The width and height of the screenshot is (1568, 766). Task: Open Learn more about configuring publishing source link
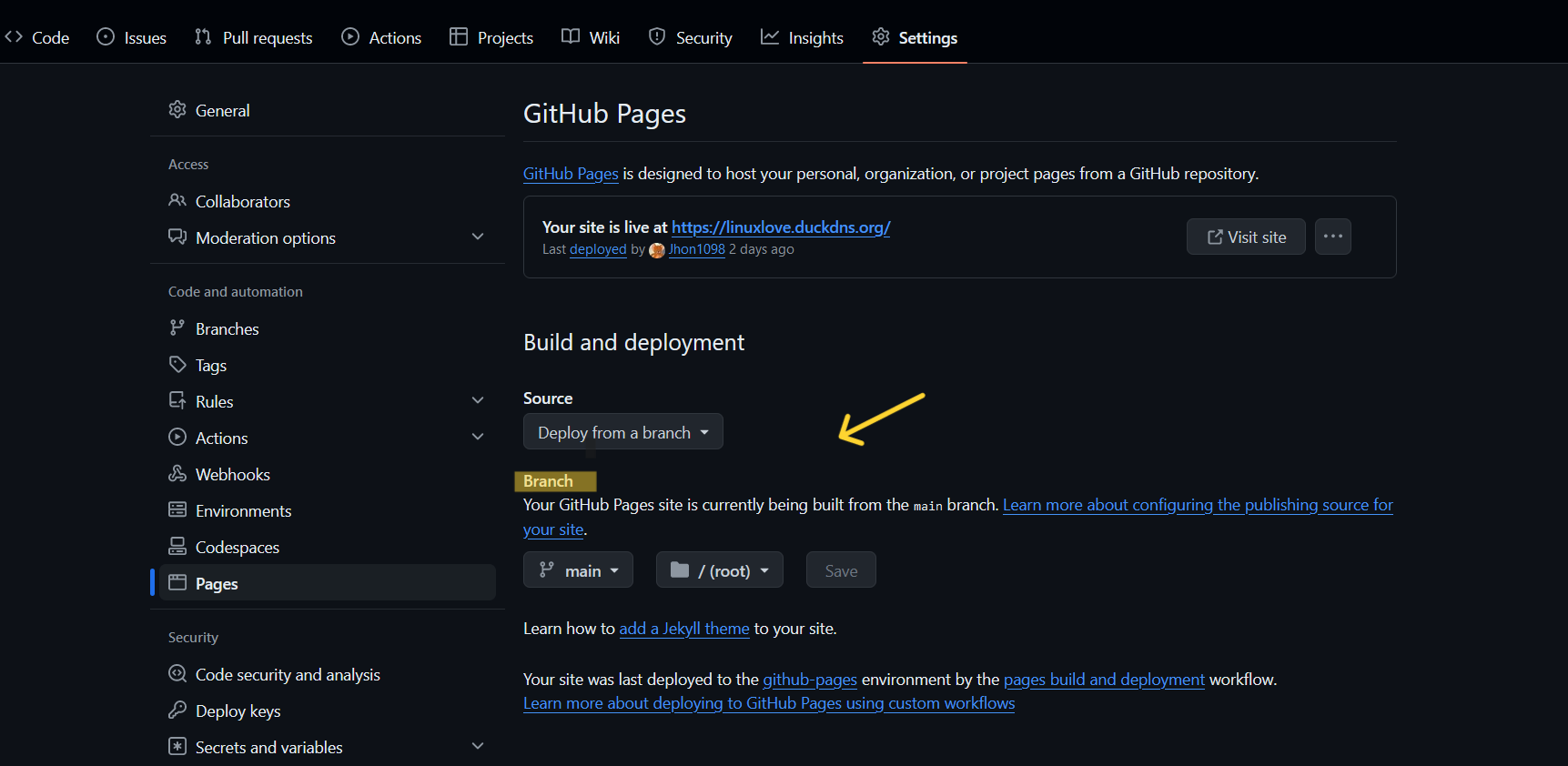coord(1198,505)
